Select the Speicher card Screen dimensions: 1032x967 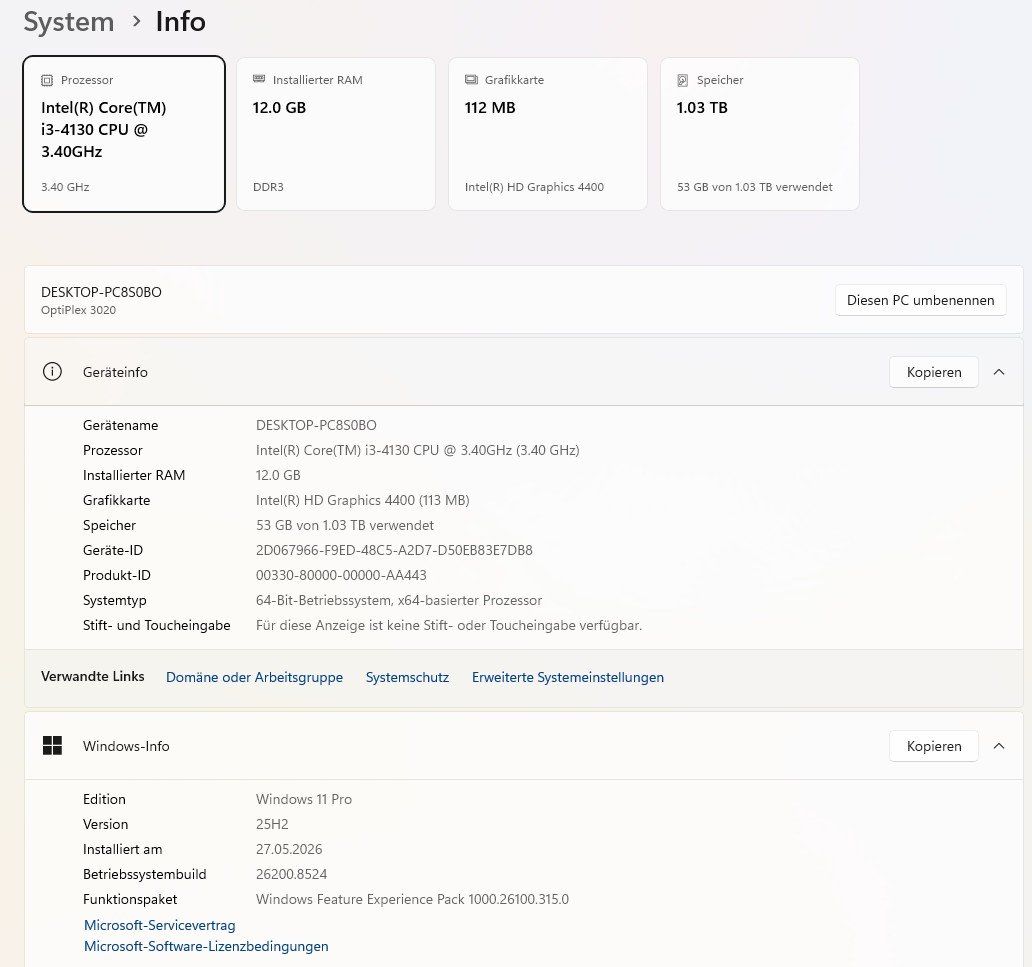[x=760, y=134]
